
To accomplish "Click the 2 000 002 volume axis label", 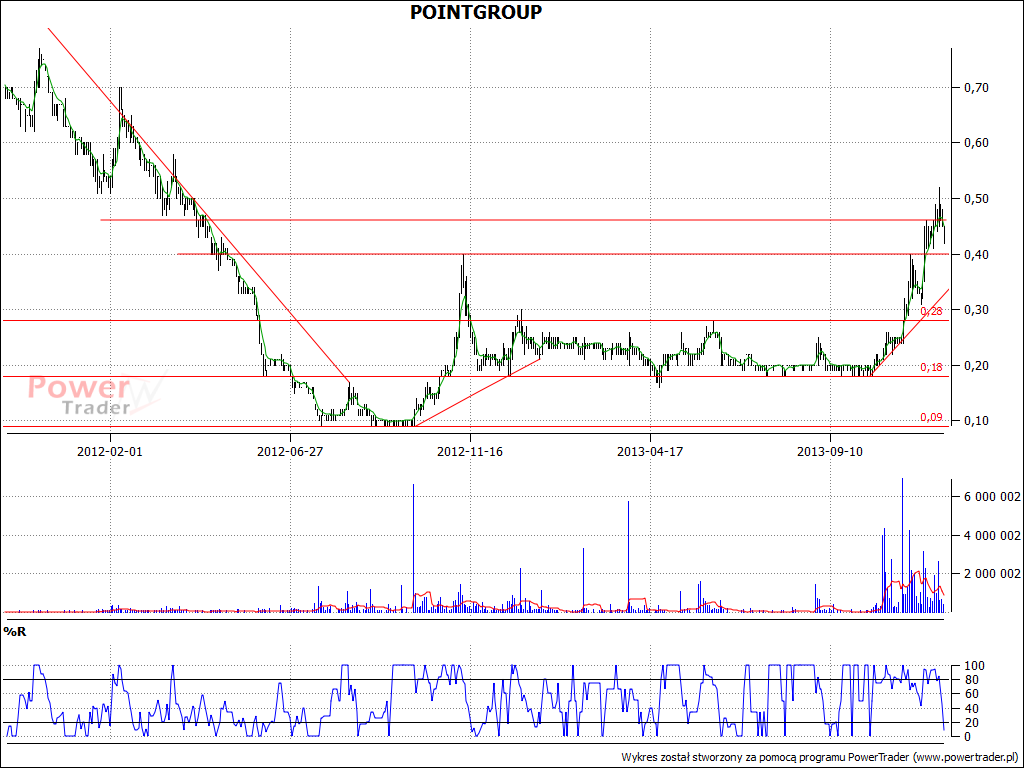I will (992, 573).
